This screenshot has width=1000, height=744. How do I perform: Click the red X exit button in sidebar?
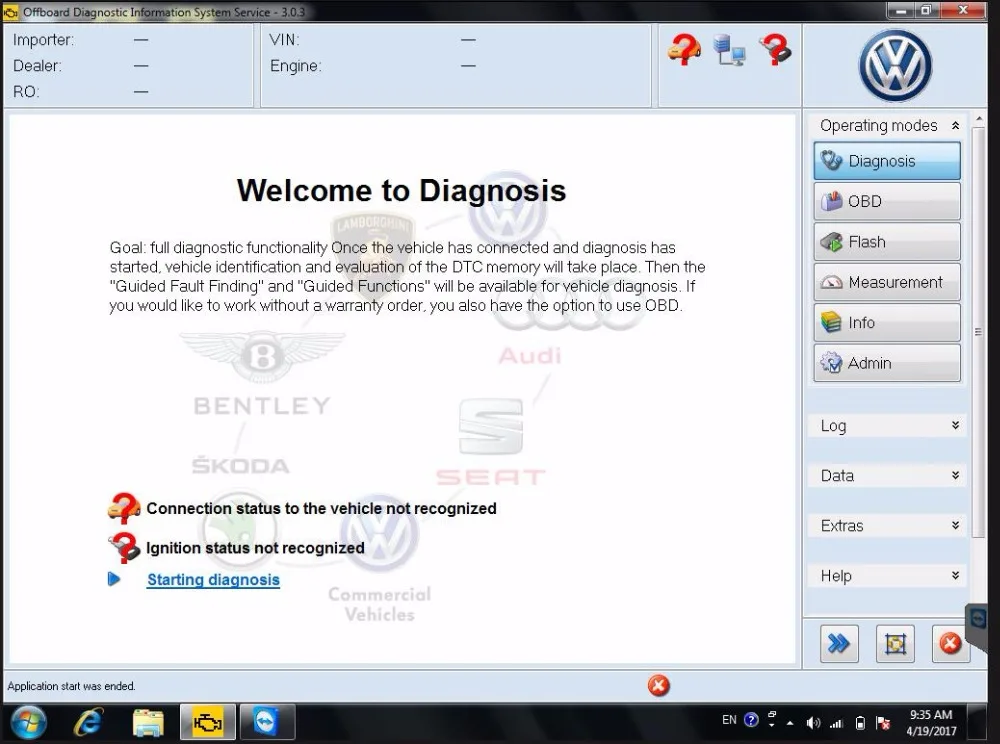click(x=950, y=644)
